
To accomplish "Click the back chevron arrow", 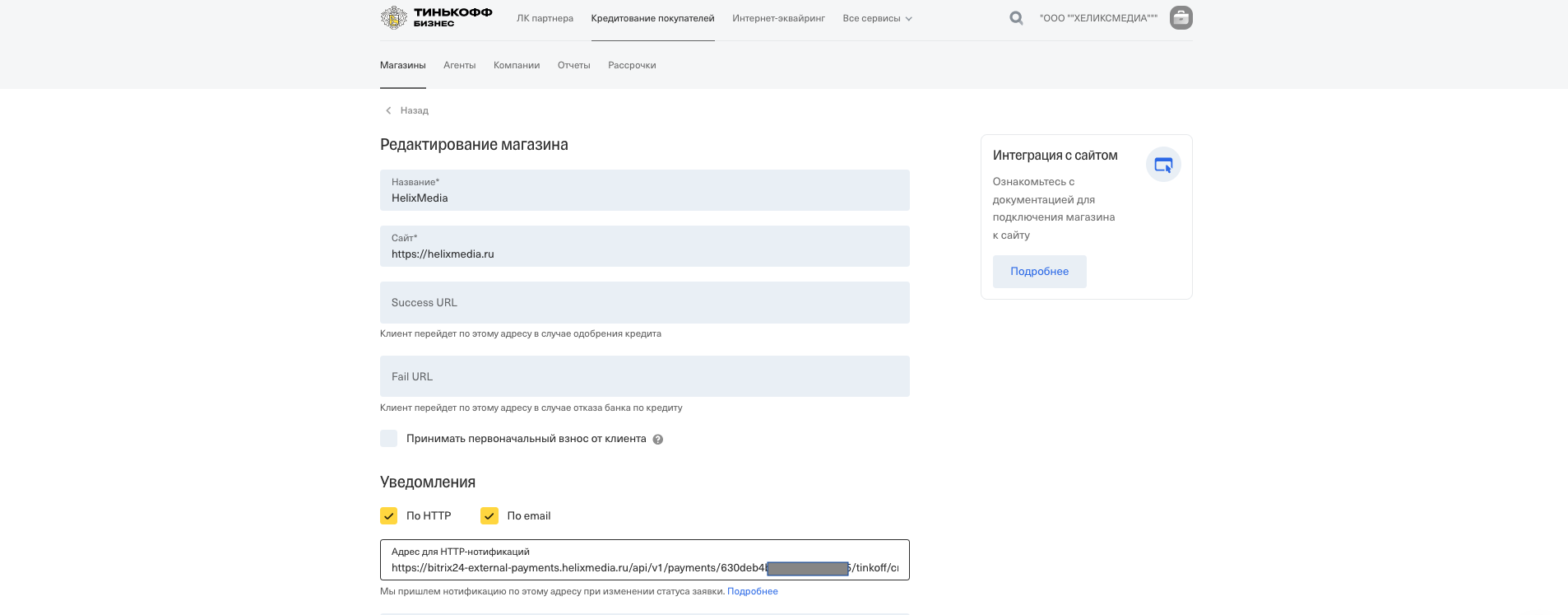I will [x=388, y=110].
